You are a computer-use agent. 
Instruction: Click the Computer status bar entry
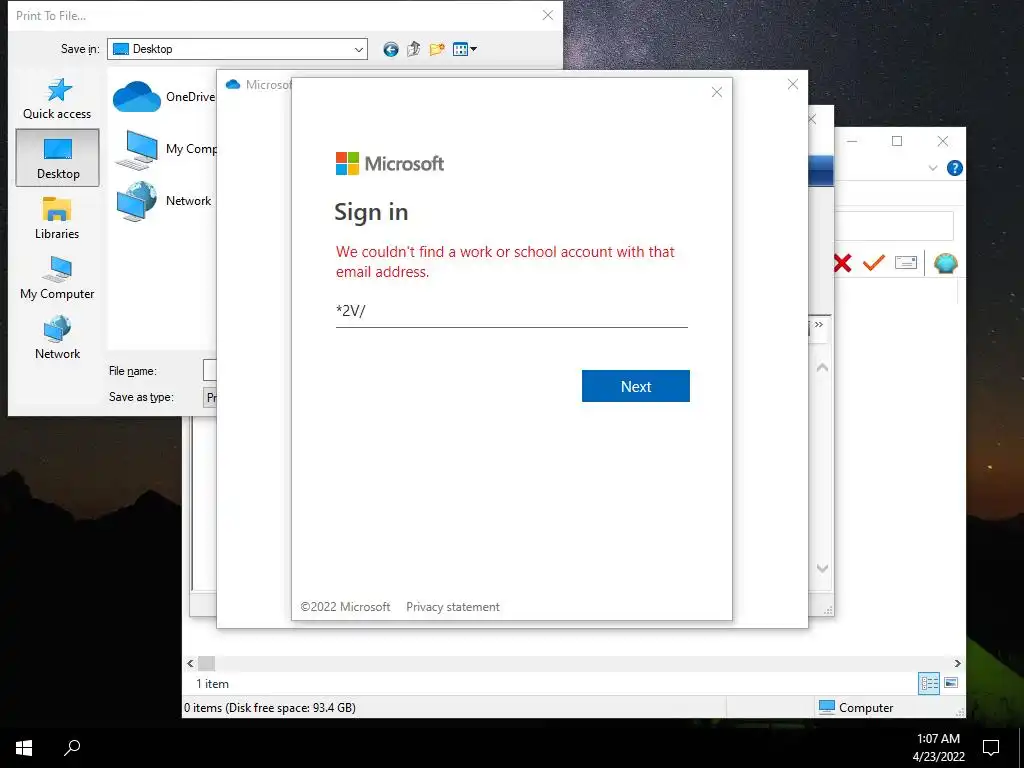click(x=856, y=707)
